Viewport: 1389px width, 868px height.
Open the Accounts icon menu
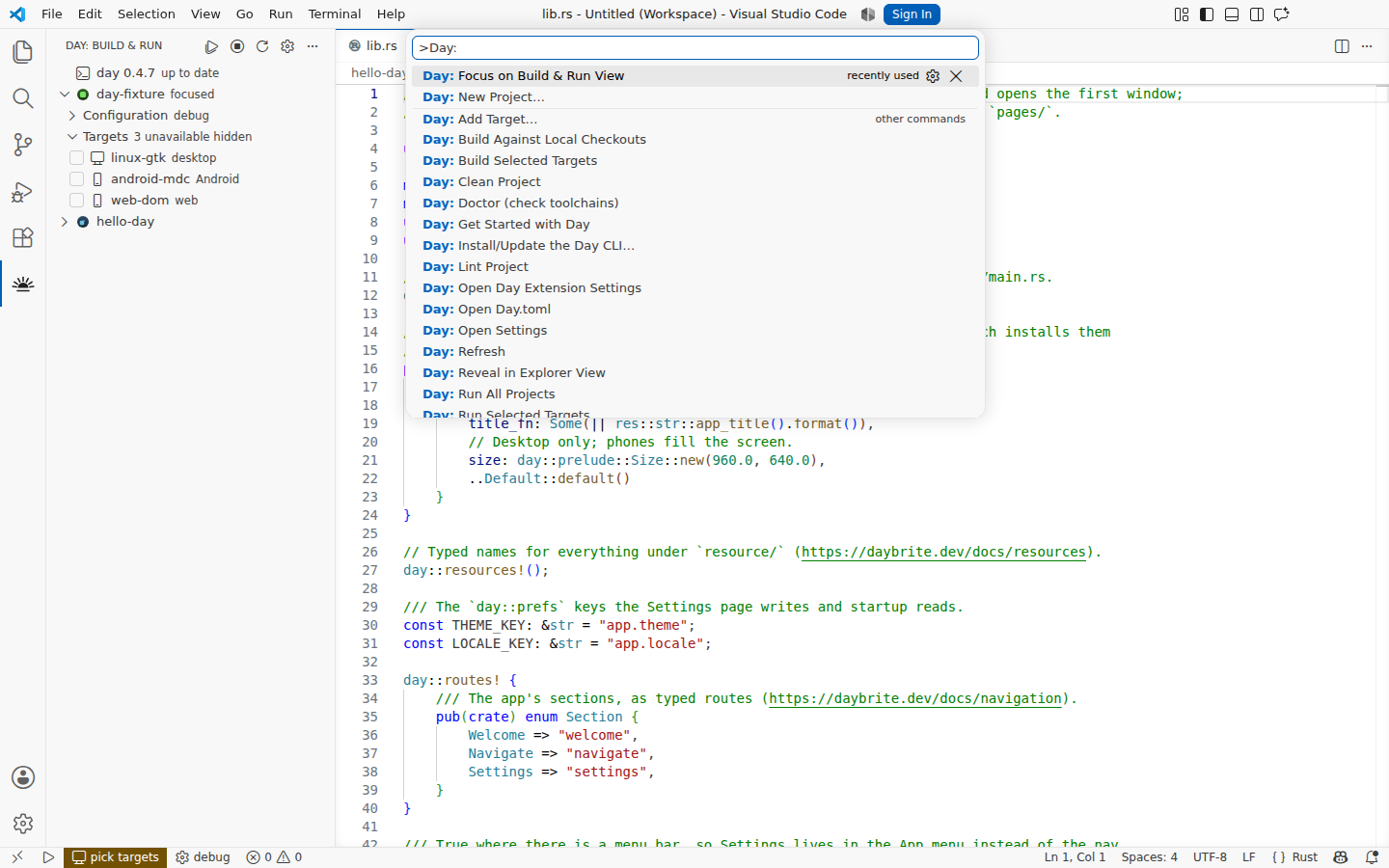tap(23, 777)
